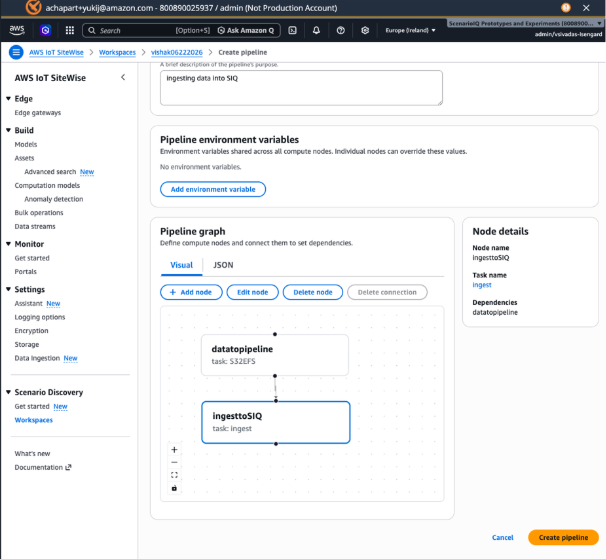The image size is (606, 559).
Task: Open the services grid menu icon
Action: [x=70, y=30]
